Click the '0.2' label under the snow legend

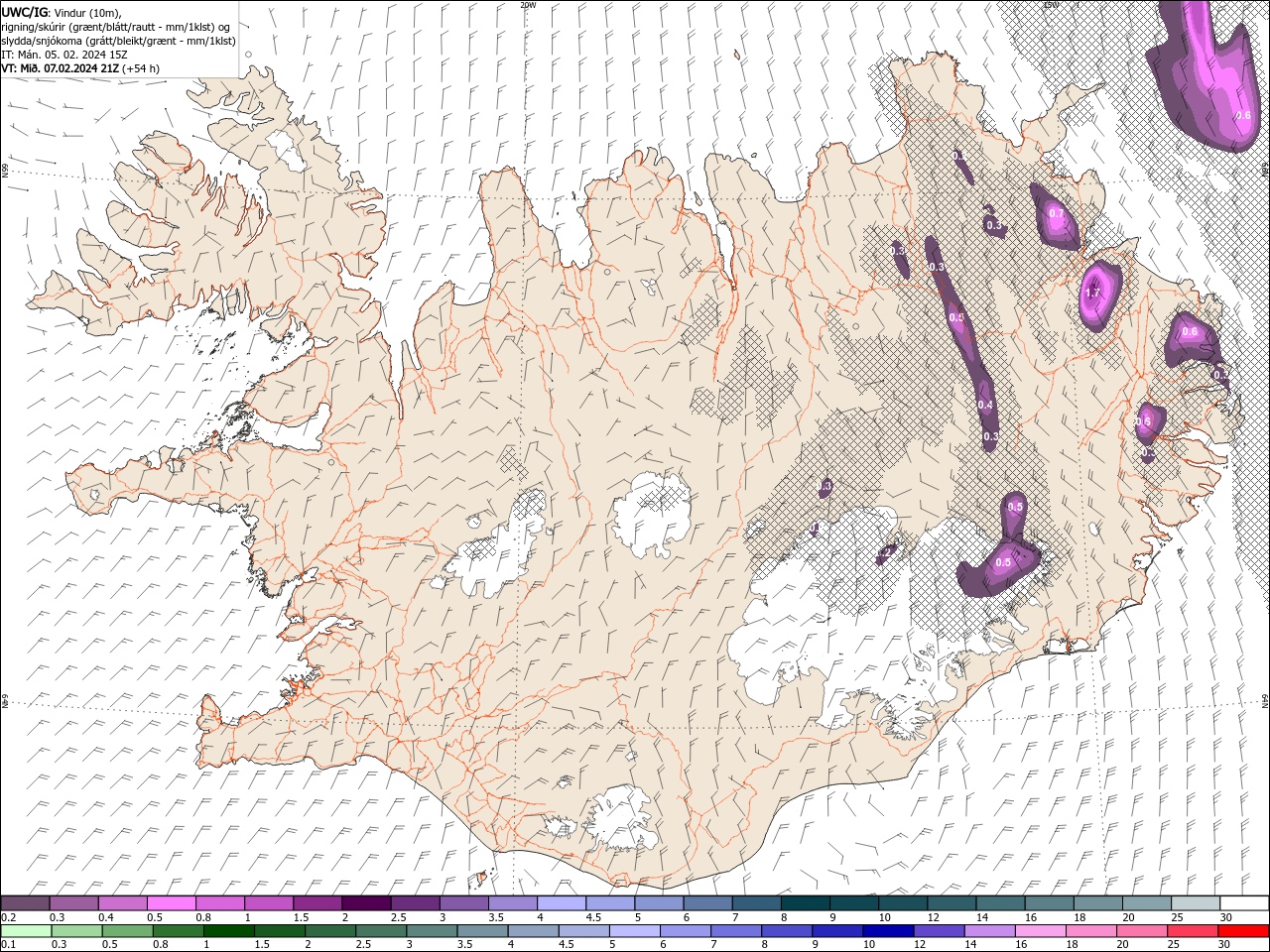pyautogui.click(x=9, y=917)
